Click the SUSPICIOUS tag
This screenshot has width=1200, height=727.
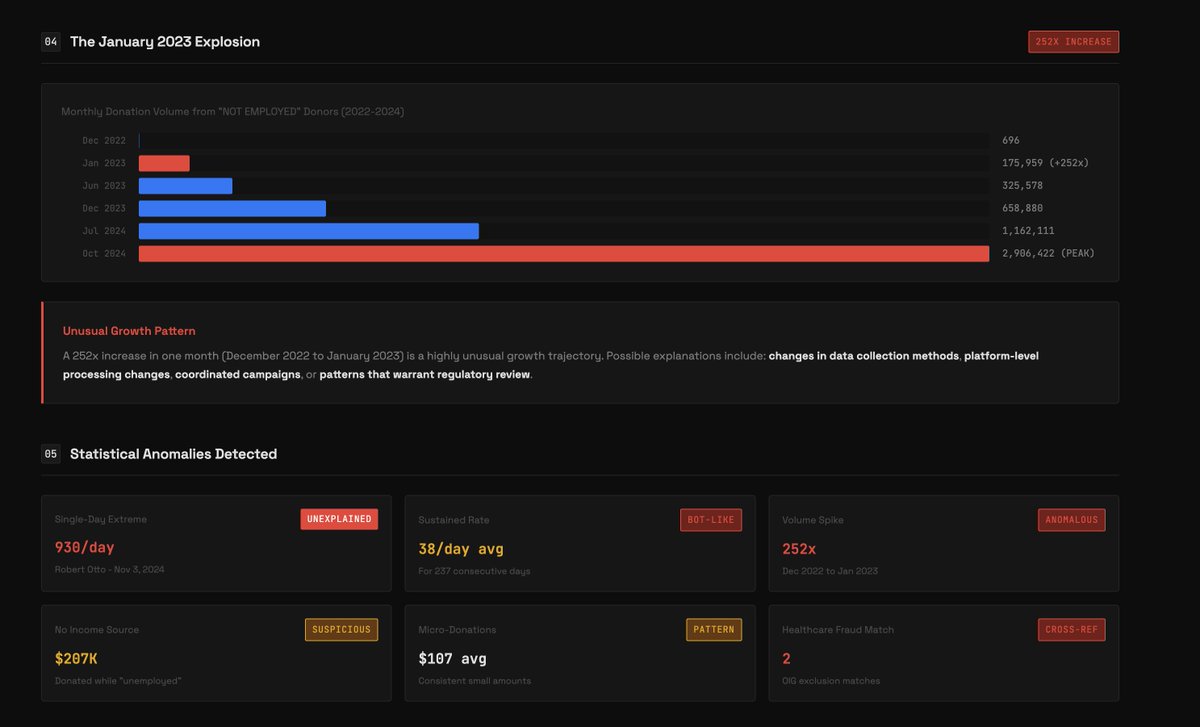tap(341, 630)
